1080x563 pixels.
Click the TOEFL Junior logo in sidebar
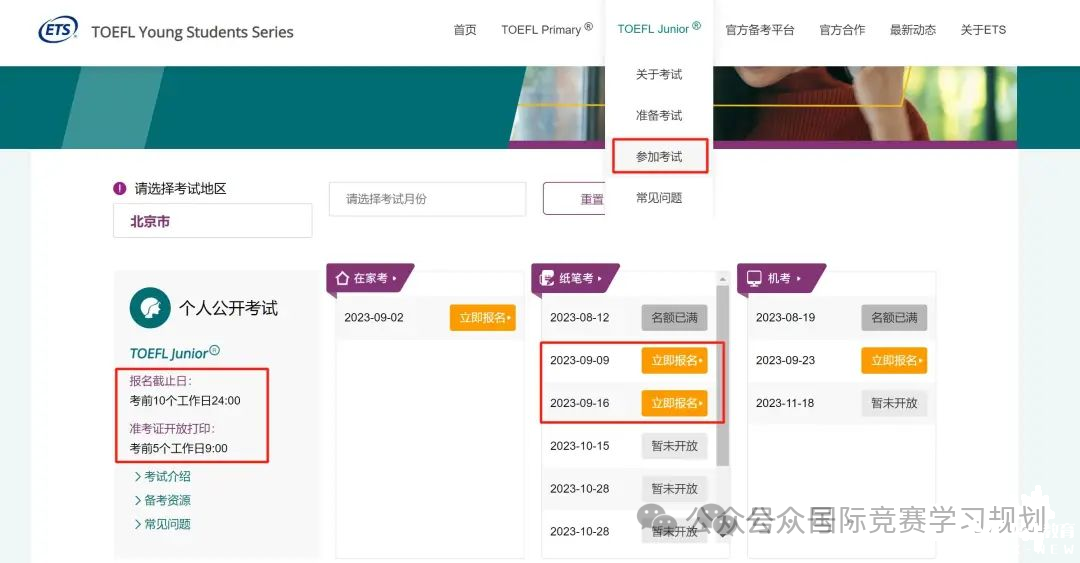tap(175, 353)
